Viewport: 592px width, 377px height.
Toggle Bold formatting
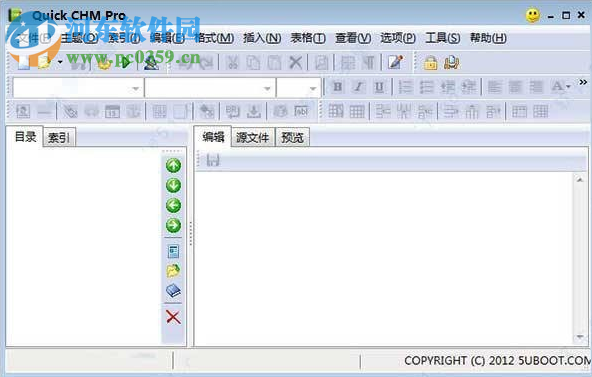(x=338, y=87)
